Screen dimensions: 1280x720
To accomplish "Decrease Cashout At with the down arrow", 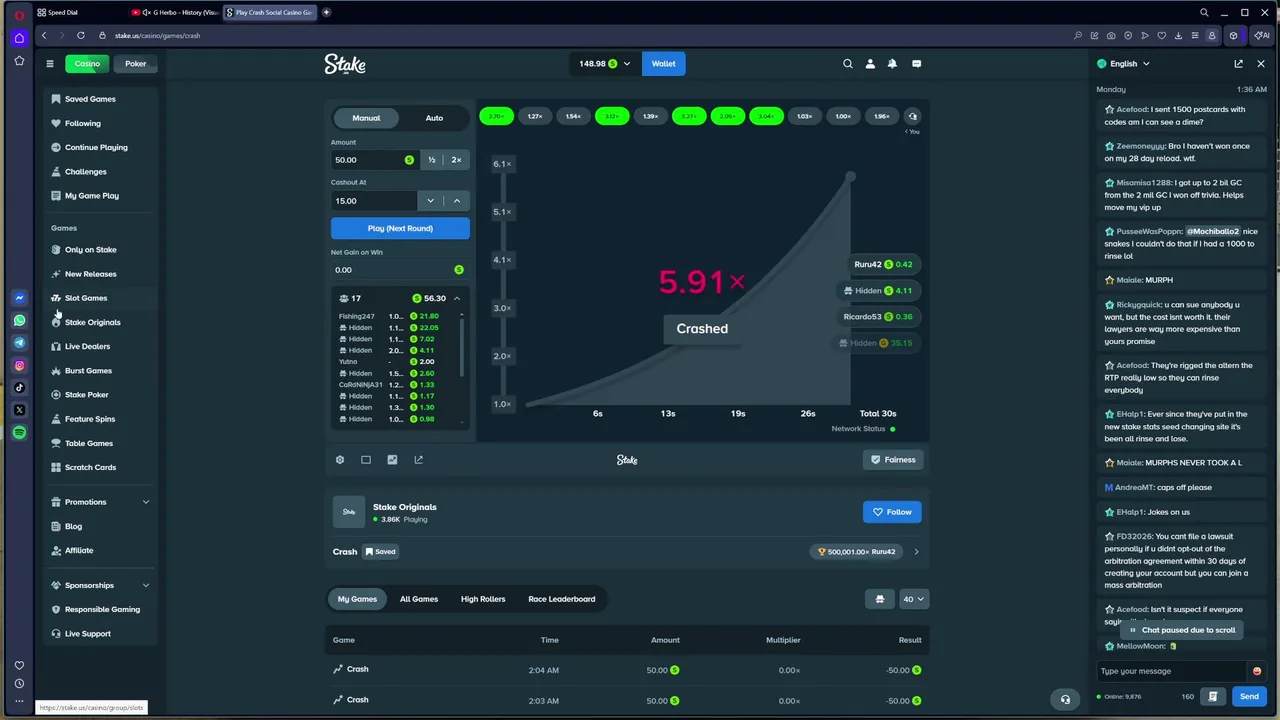I will (430, 201).
